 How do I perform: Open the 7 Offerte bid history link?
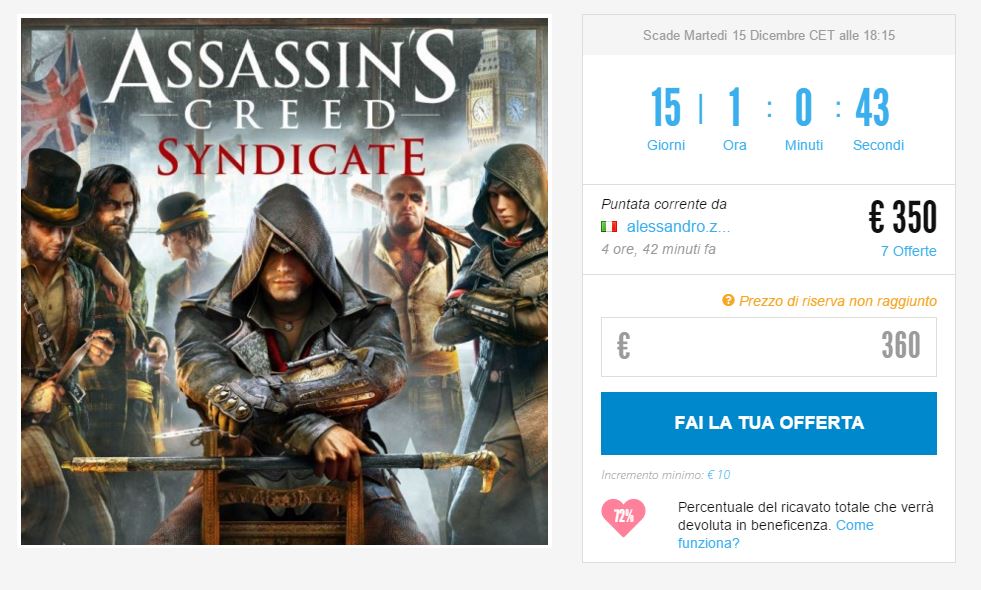coord(908,251)
